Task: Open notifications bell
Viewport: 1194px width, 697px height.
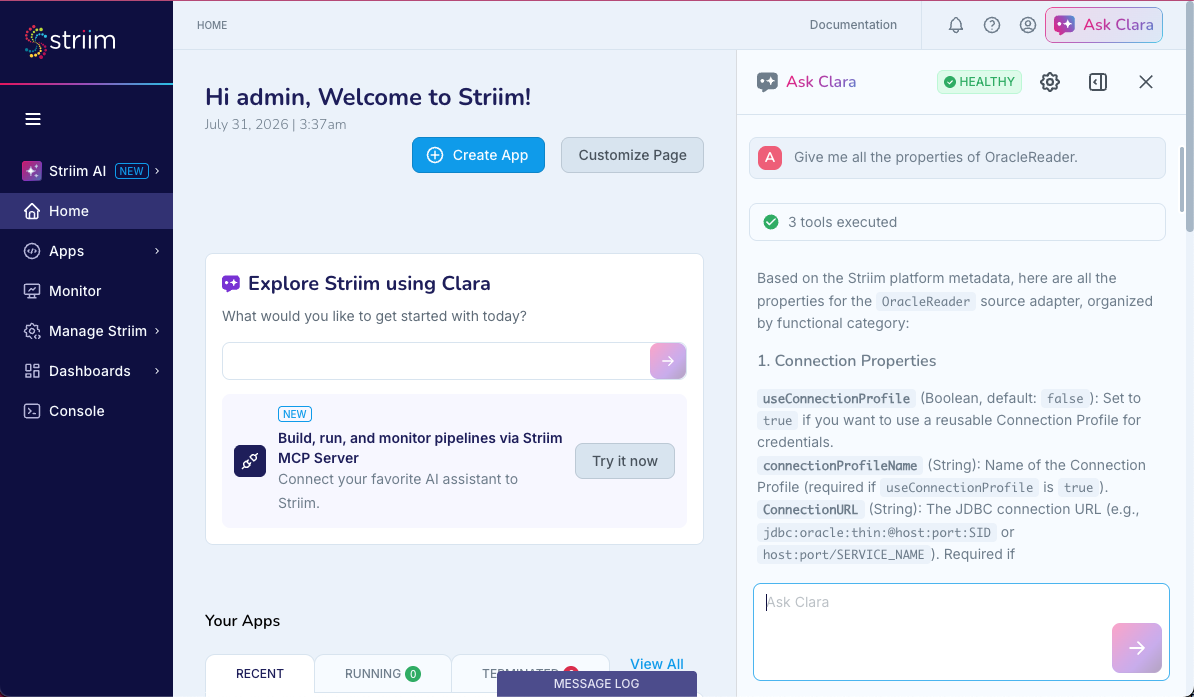Action: click(x=956, y=25)
